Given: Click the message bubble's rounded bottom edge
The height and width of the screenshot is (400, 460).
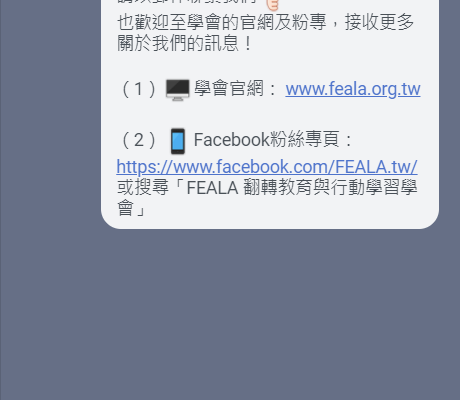Looking at the screenshot, I should tap(270, 226).
